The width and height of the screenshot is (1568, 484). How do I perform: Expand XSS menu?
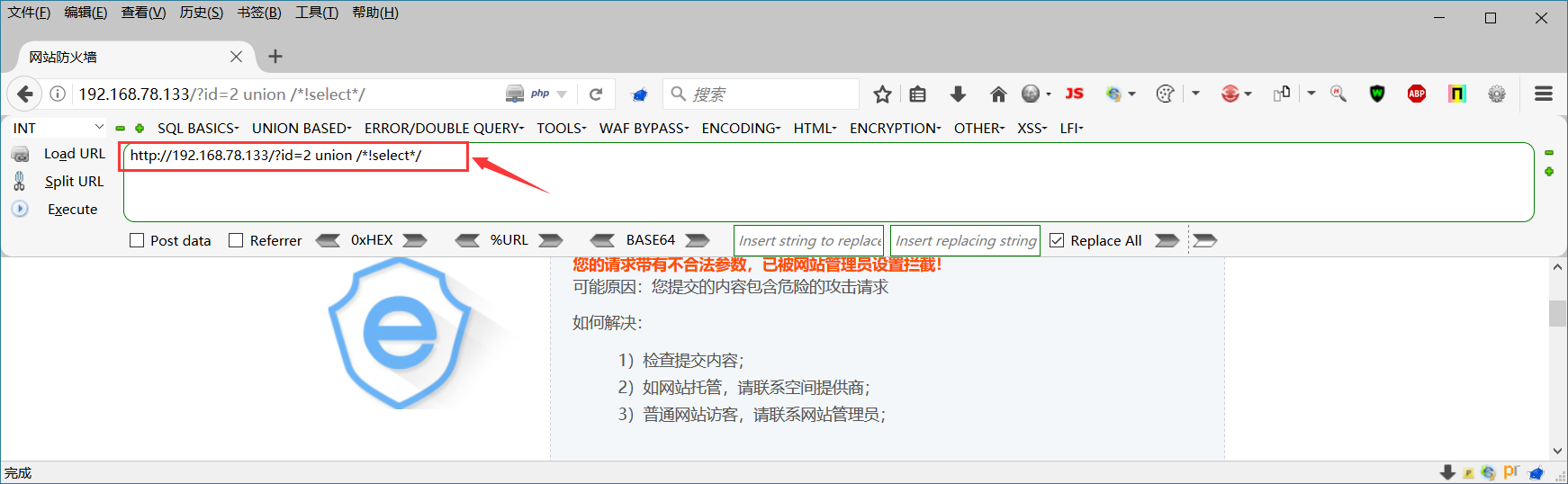click(1032, 128)
